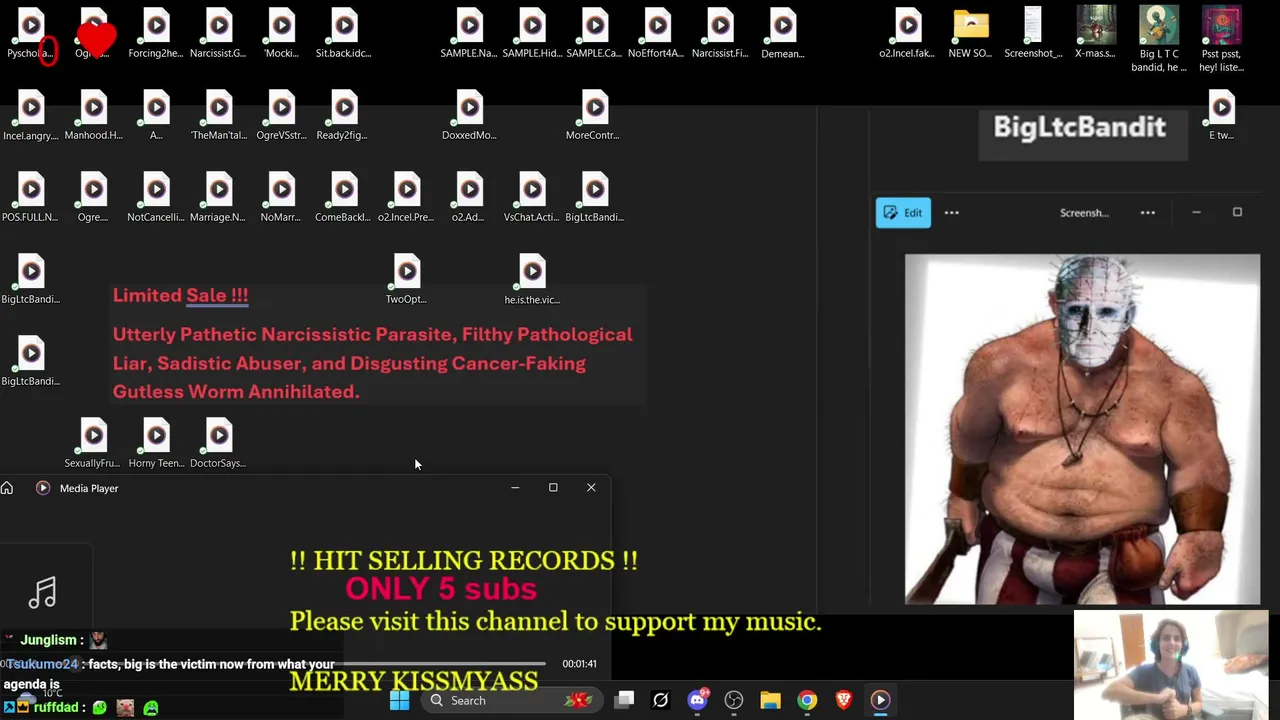Select the SAMPLE.Na... media file
Viewport: 1280px width, 720px height.
(x=469, y=34)
